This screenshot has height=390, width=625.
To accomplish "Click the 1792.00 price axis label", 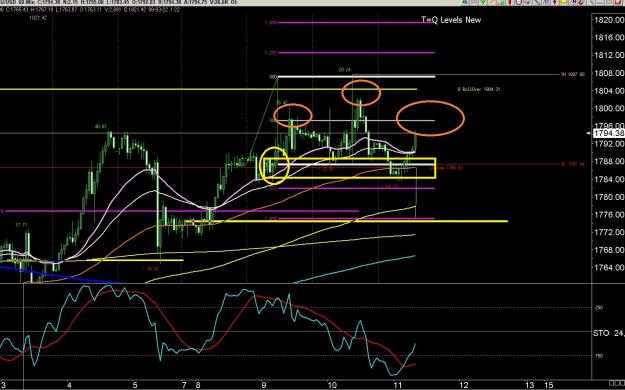I will point(609,144).
